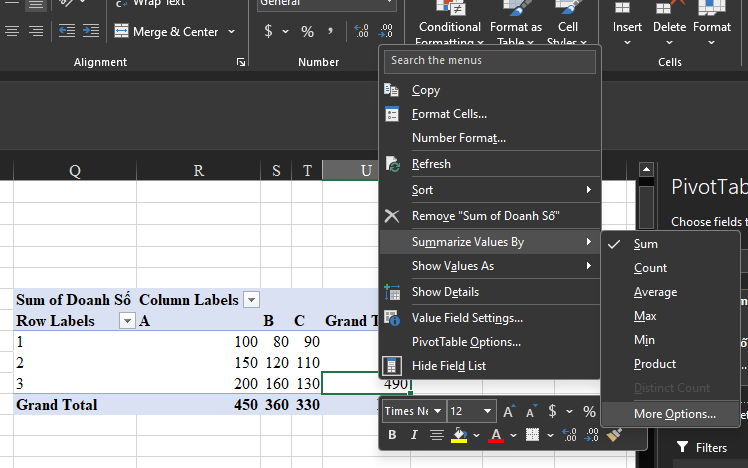The width and height of the screenshot is (748, 468).
Task: Open Row Labels filter dropdown
Action: pos(127,321)
